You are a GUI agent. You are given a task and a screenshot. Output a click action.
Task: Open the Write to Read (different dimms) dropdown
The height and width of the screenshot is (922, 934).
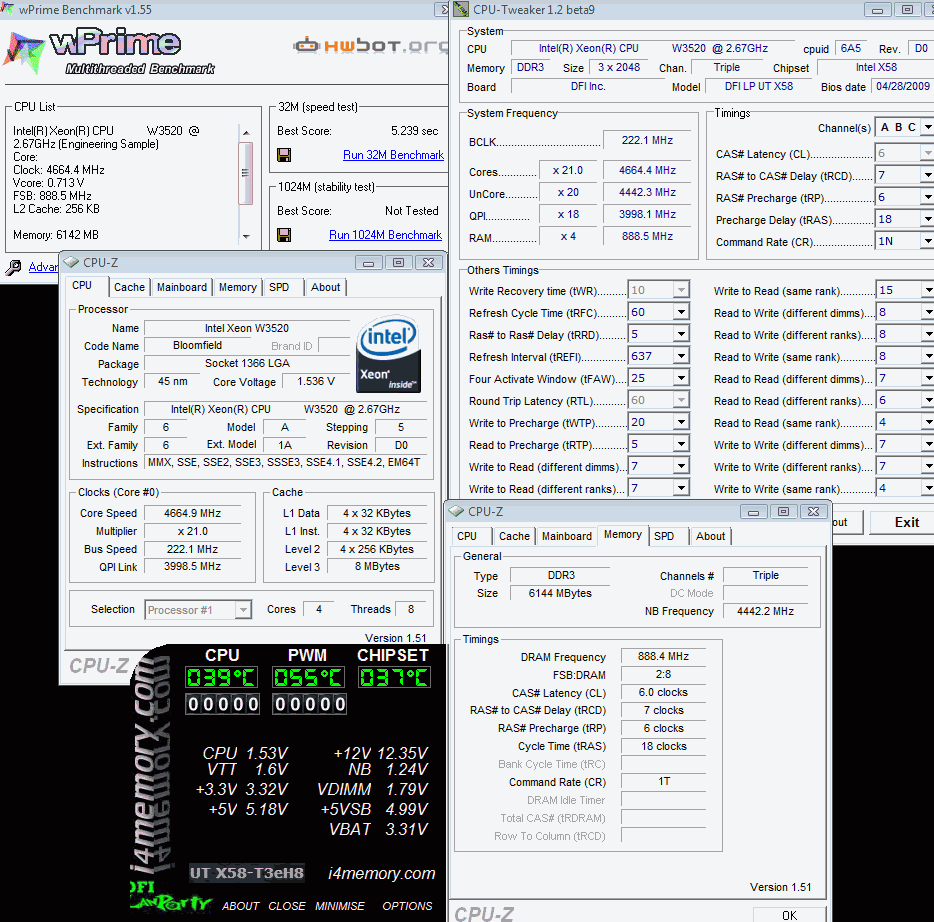(682, 466)
